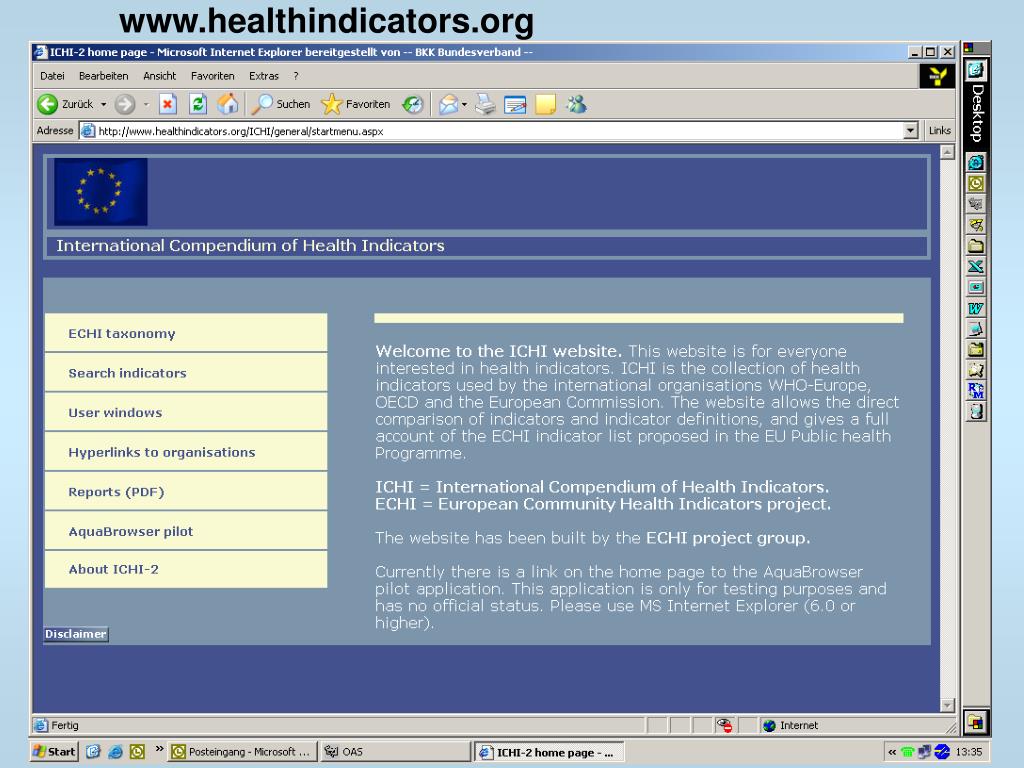Click the 'ECHI project group.' text
Screen dimensions: 1024x768
pos(728,537)
